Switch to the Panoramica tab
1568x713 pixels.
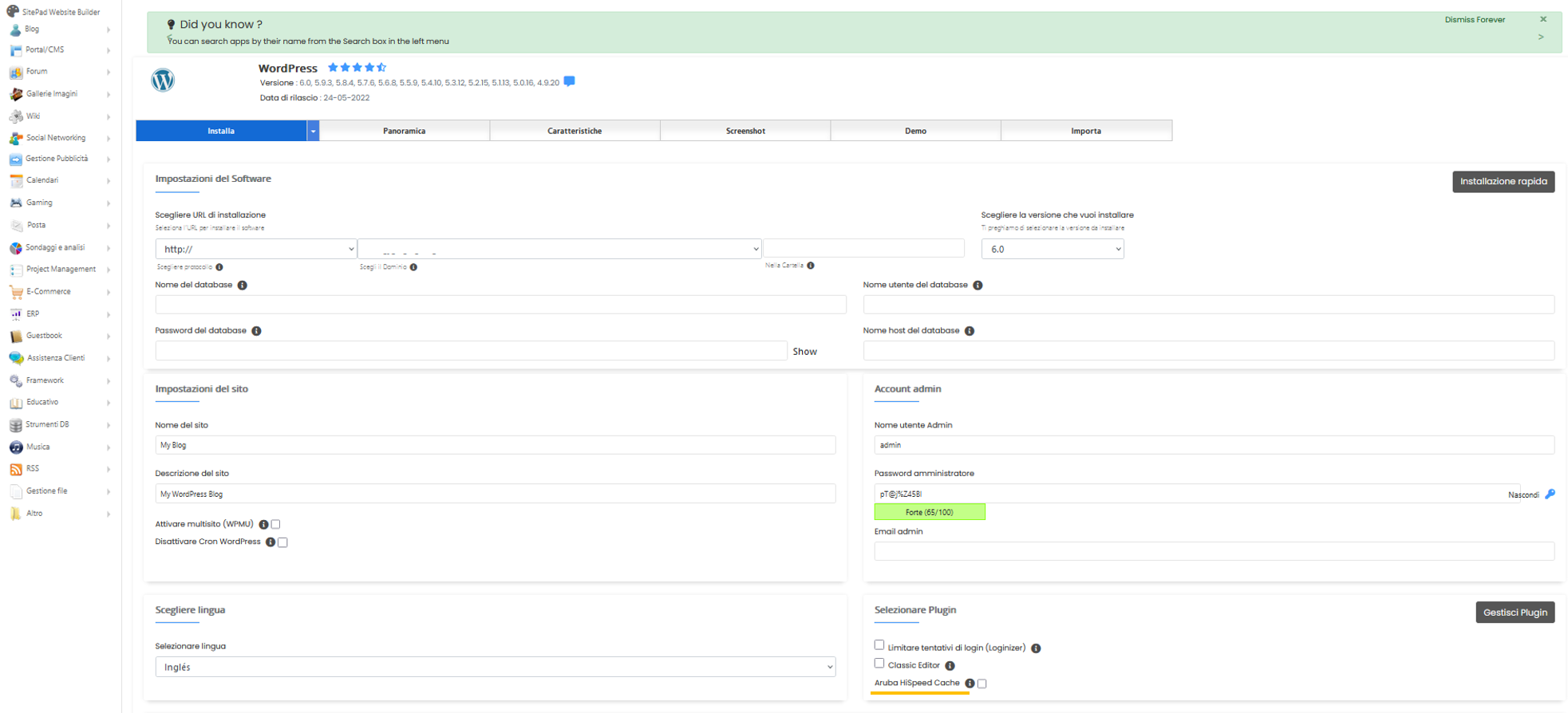click(404, 131)
